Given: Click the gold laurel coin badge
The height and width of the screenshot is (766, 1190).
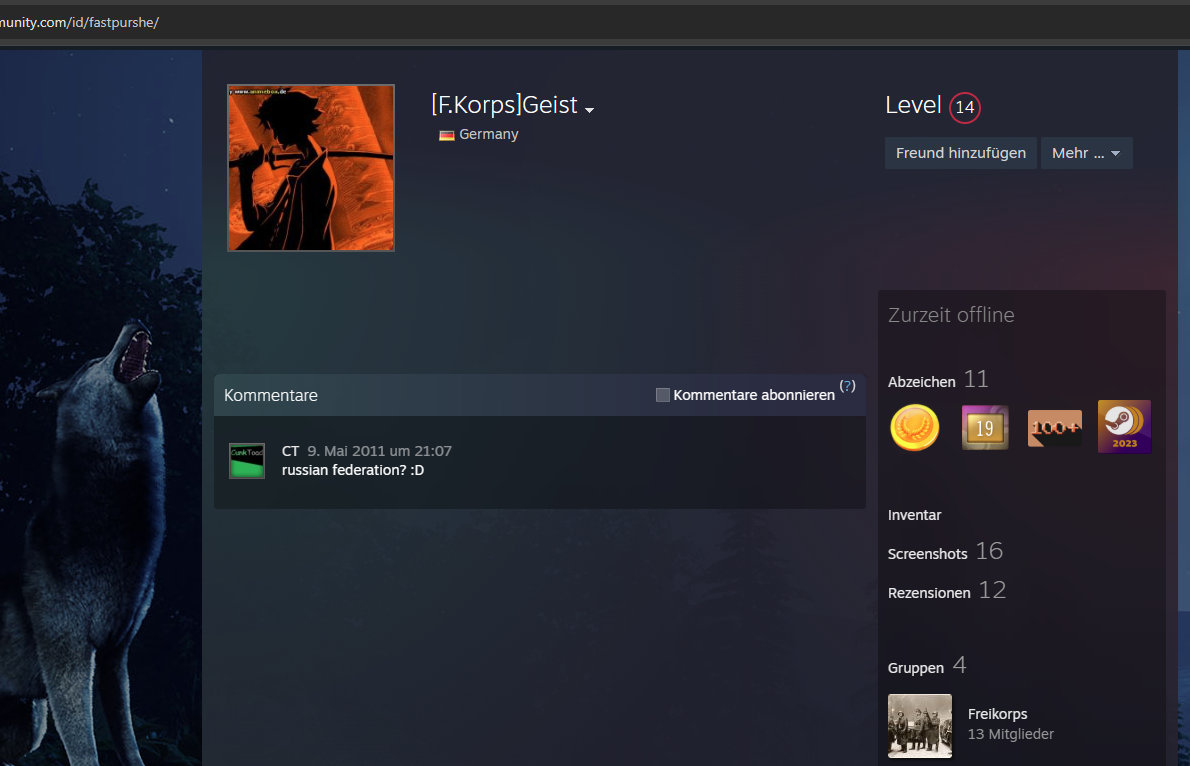Looking at the screenshot, I should point(915,428).
